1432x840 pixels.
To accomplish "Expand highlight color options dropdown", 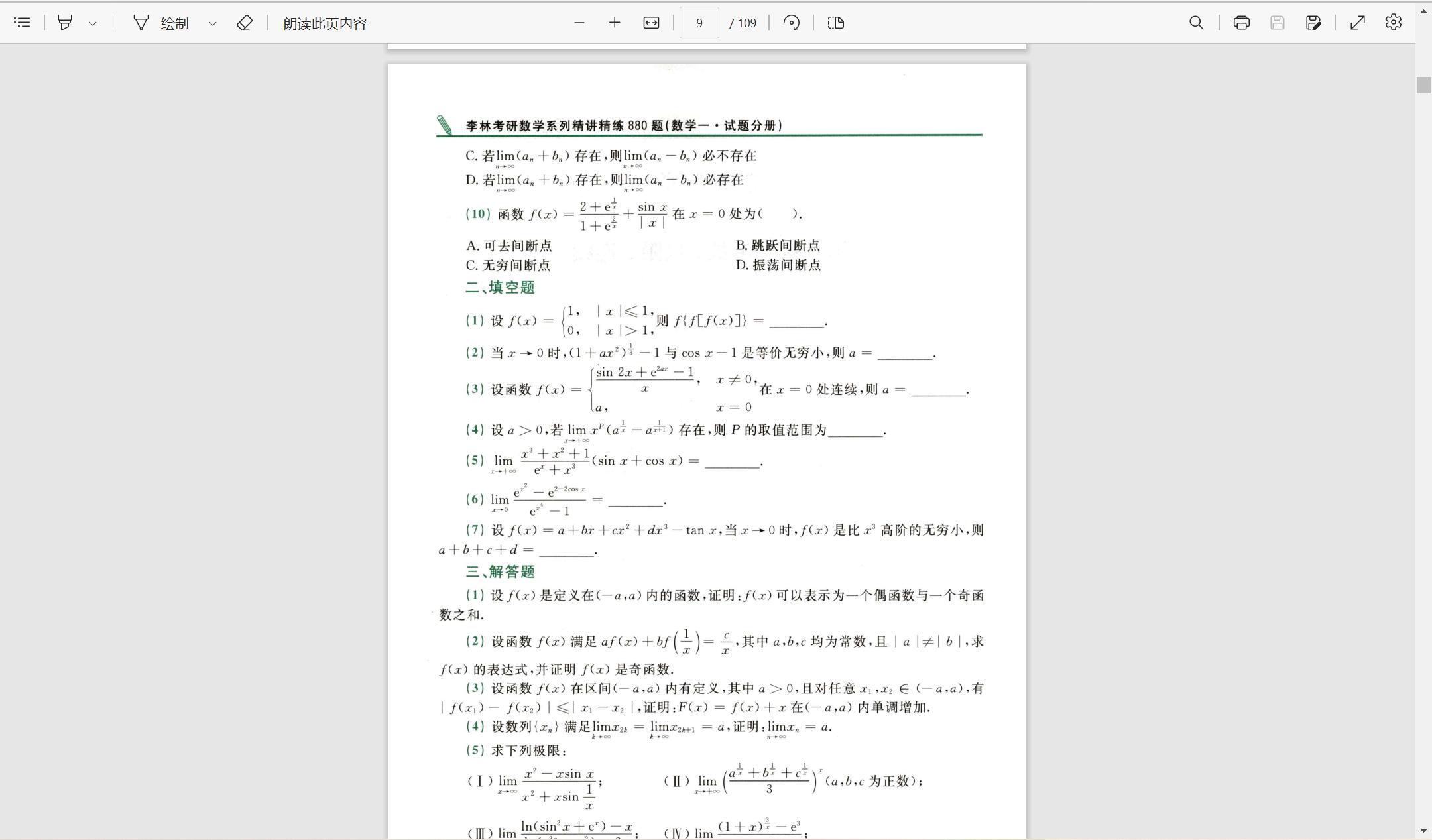I will 93,23.
